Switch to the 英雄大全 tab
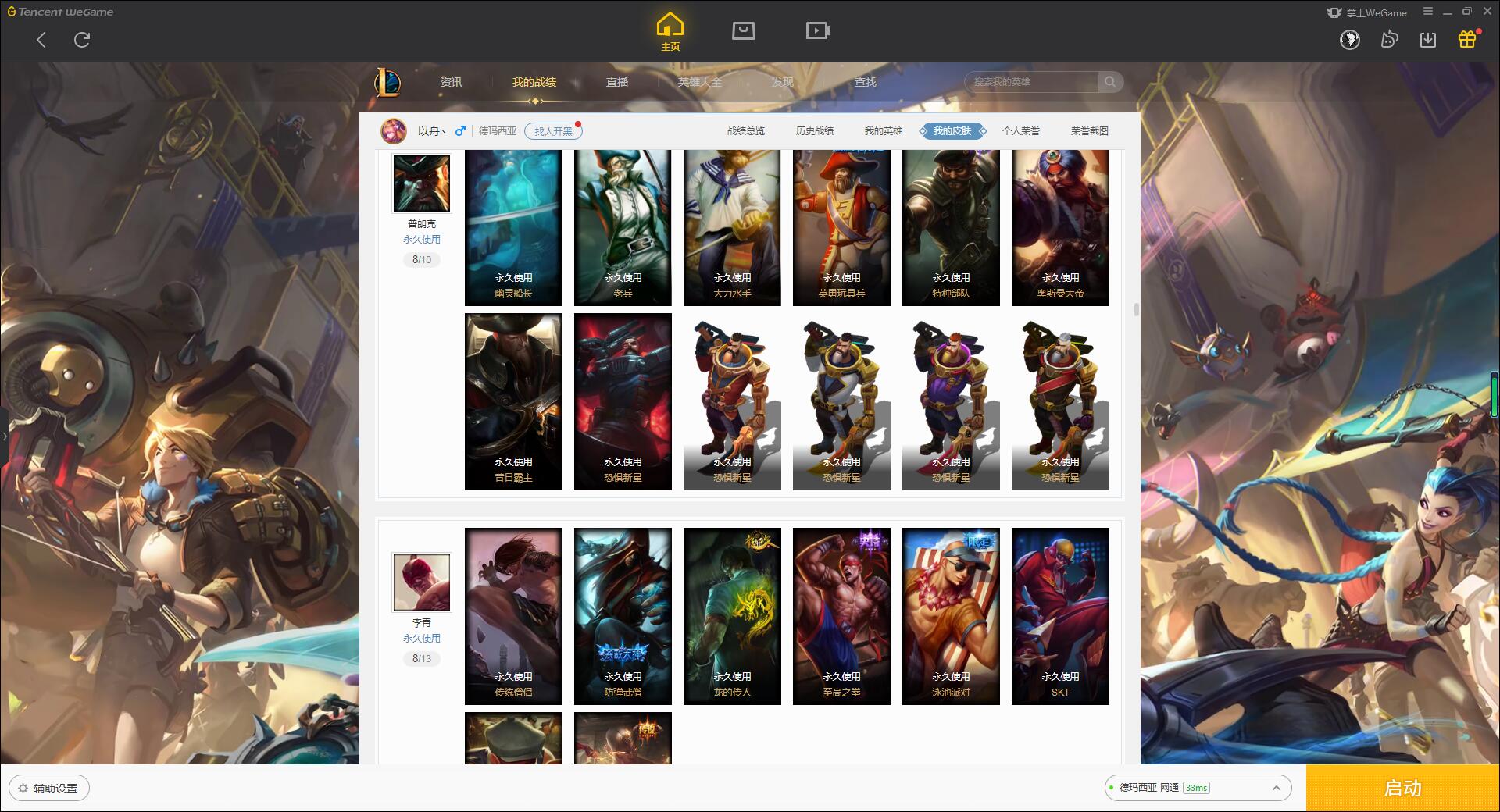1500x812 pixels. point(700,82)
